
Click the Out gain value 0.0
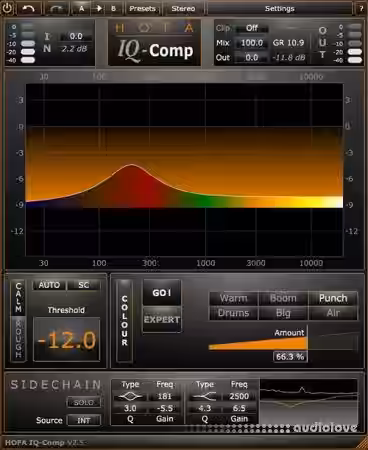[x=252, y=58]
